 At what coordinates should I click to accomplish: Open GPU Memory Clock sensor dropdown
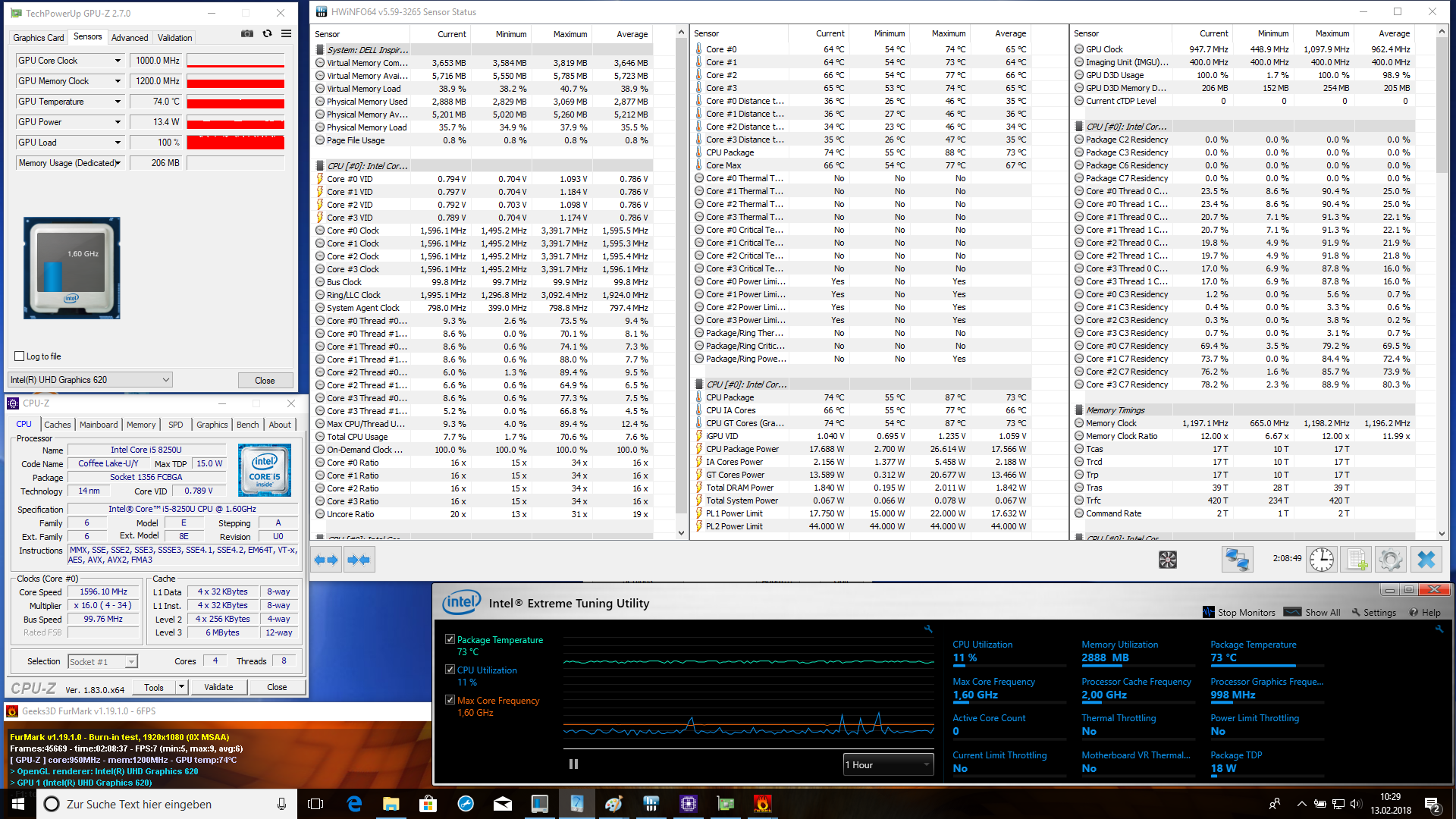(x=118, y=81)
